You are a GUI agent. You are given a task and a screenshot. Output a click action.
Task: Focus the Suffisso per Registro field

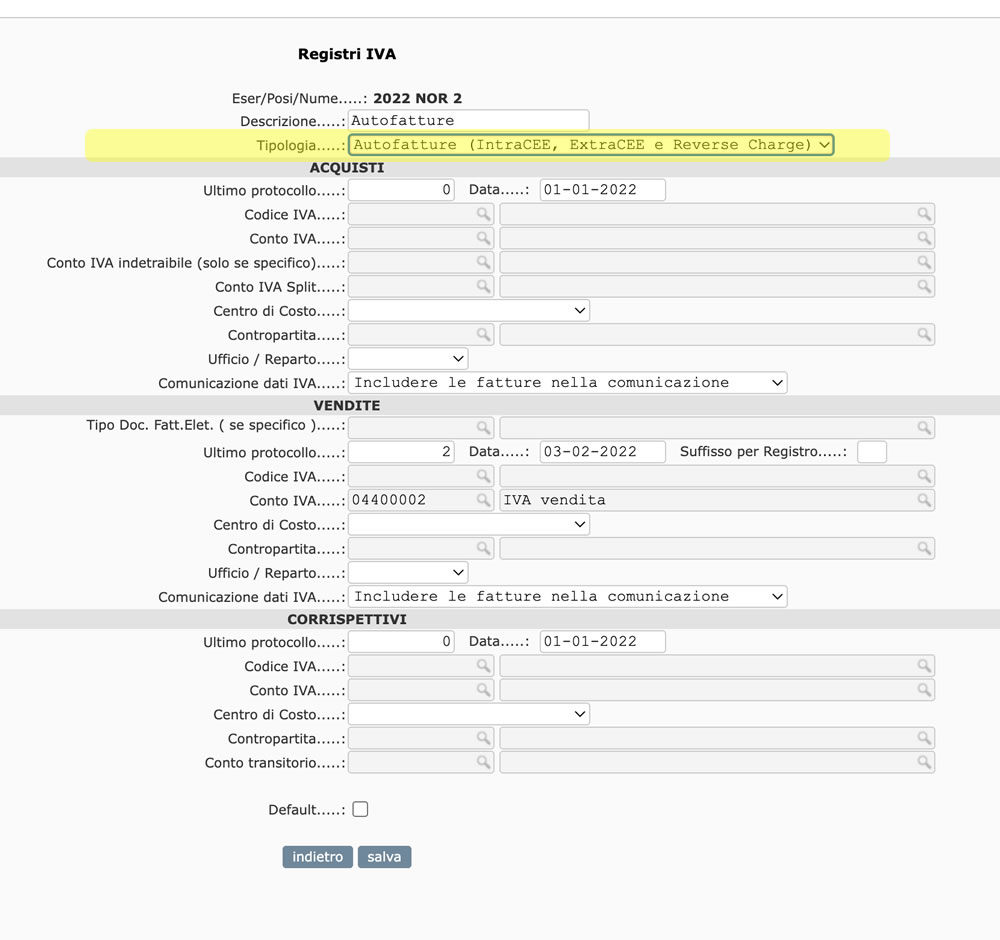point(872,452)
